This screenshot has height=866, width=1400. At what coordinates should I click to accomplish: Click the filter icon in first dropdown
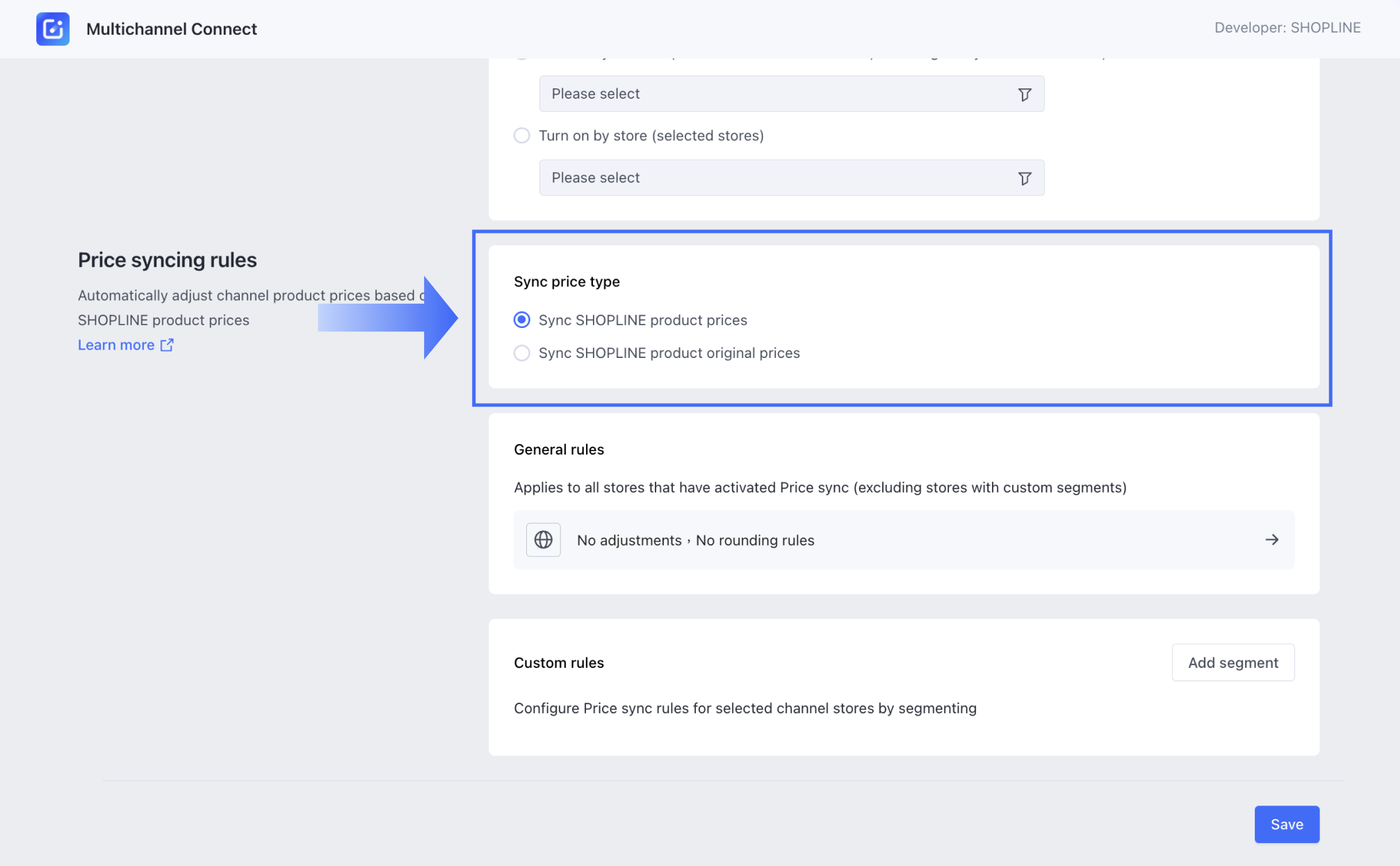pos(1025,94)
